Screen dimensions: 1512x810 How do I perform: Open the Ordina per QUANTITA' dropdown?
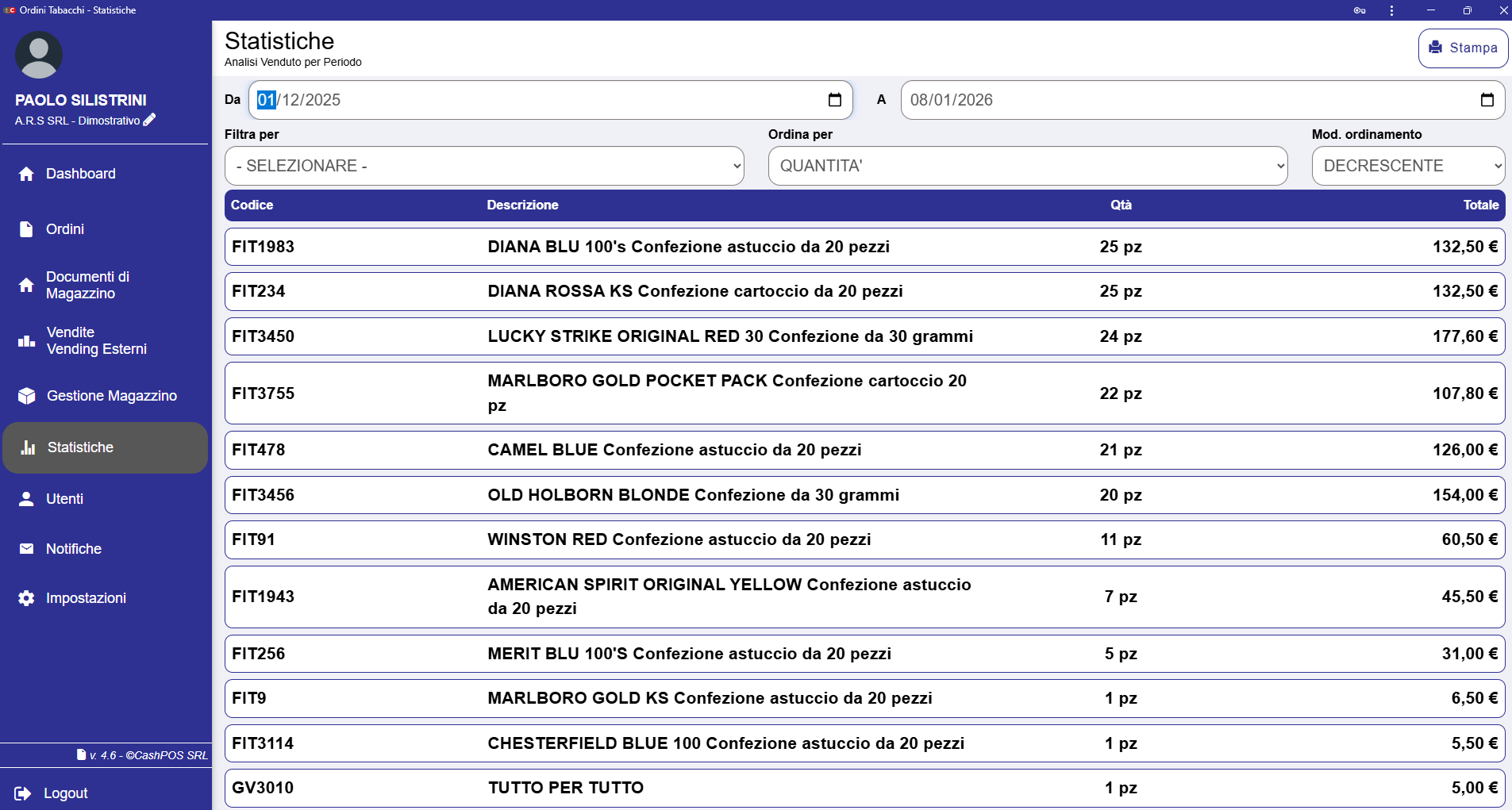[x=1028, y=166]
